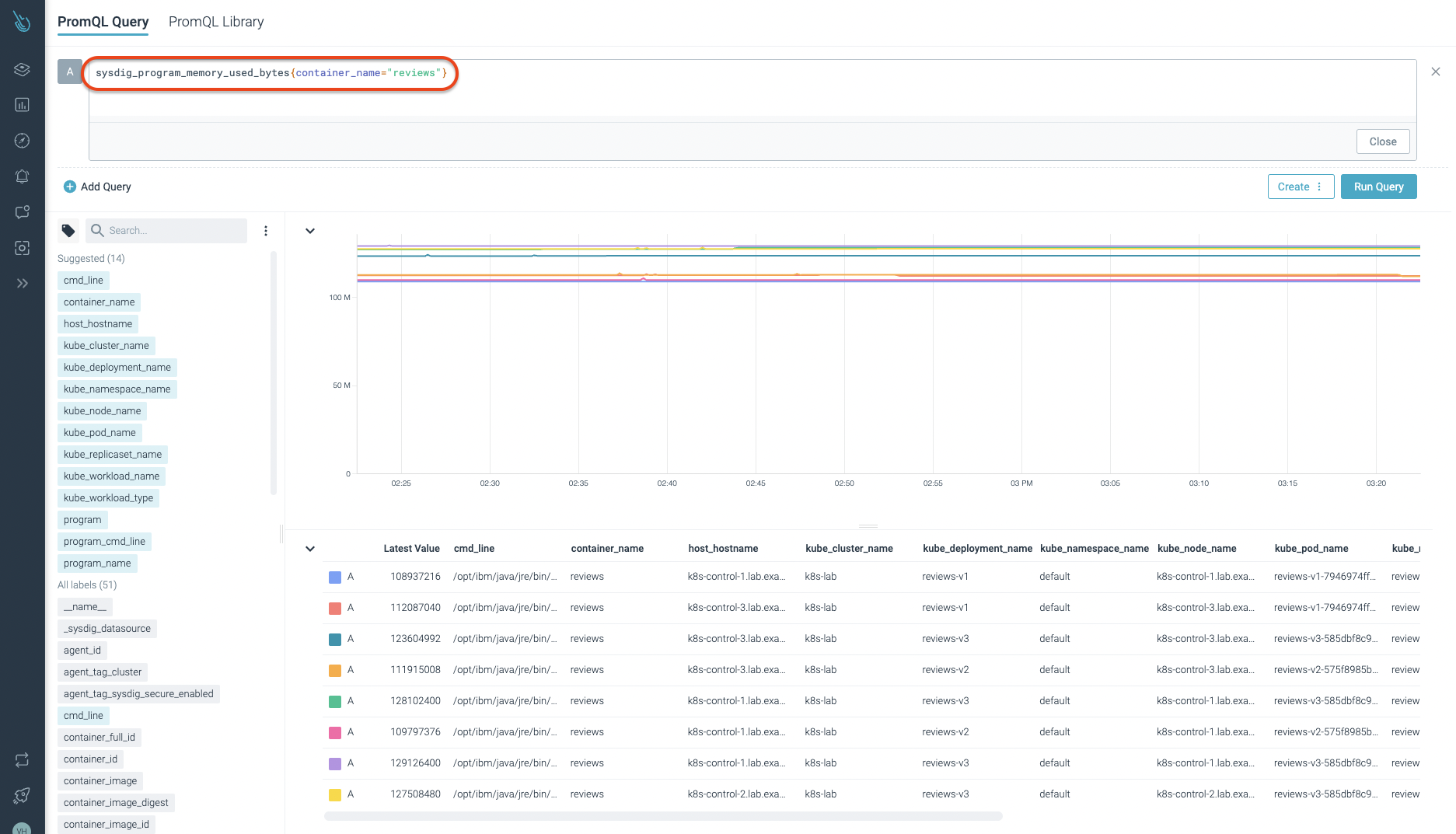
Task: Select suggested label kube_cluster_name
Action: click(x=106, y=346)
